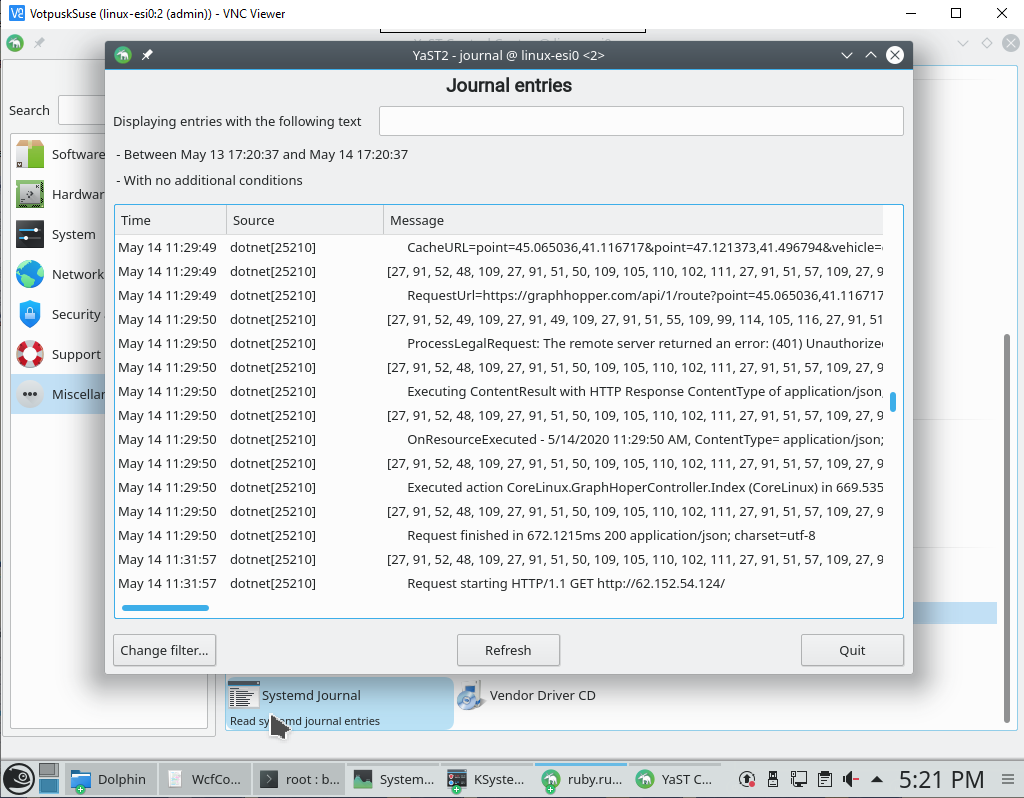Click the clock showing 5:21 PM
1024x798 pixels.
pos(941,779)
